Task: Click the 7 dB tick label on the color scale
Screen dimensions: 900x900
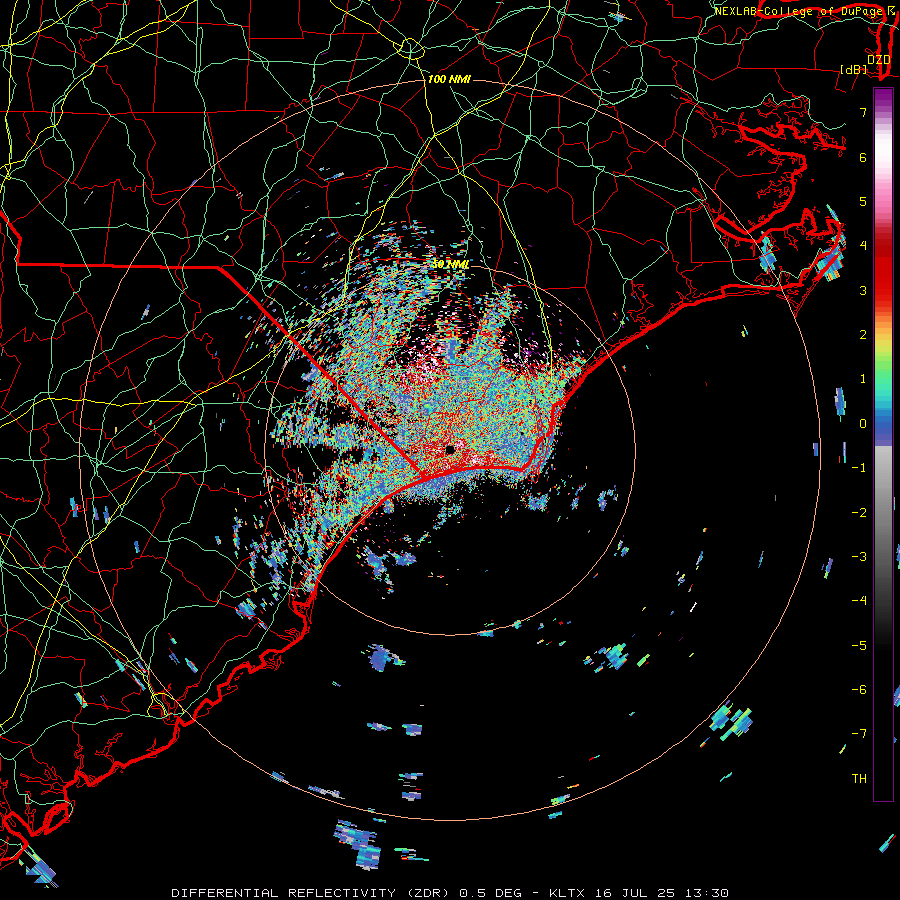Action: pos(863,112)
